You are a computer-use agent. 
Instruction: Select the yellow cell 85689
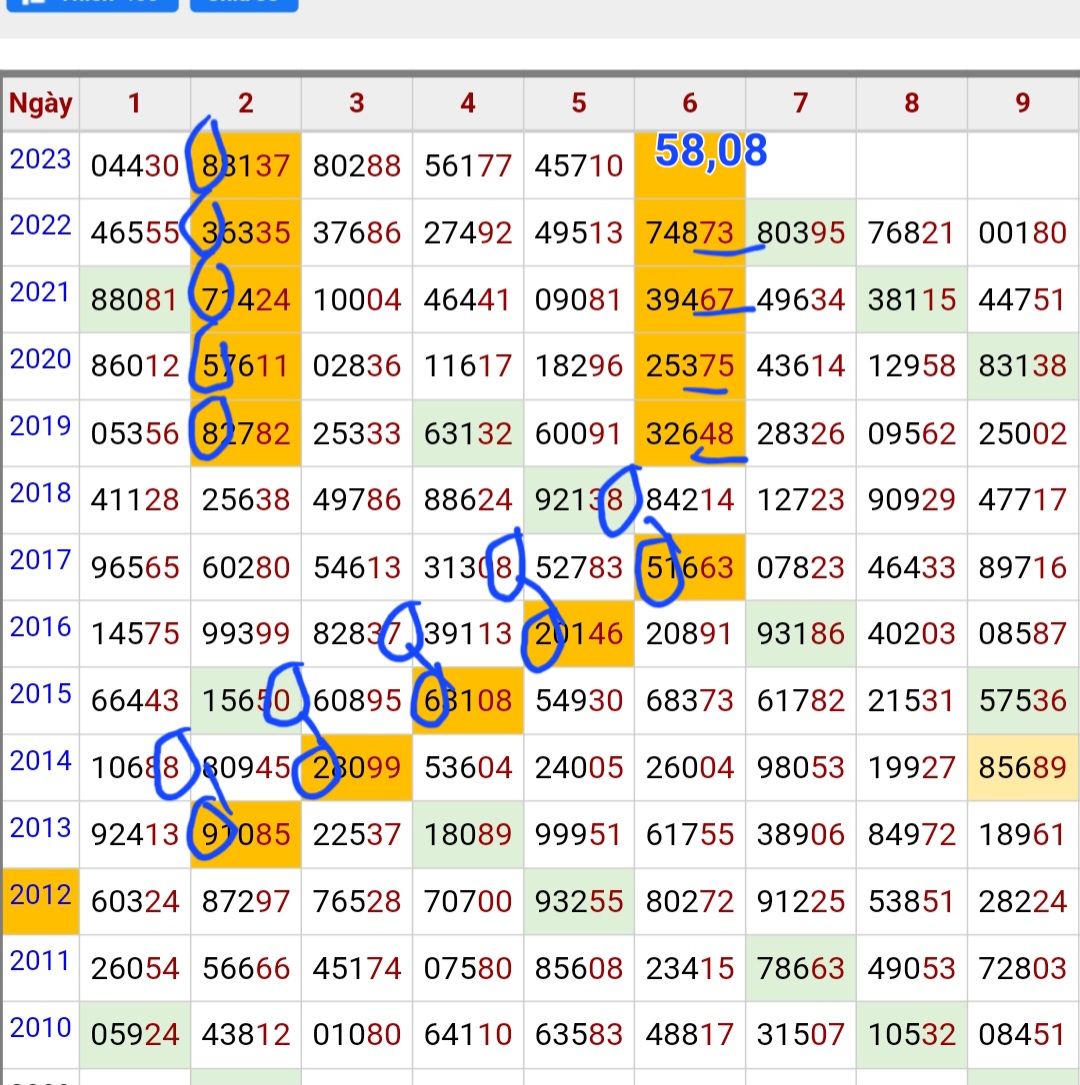(x=1022, y=768)
